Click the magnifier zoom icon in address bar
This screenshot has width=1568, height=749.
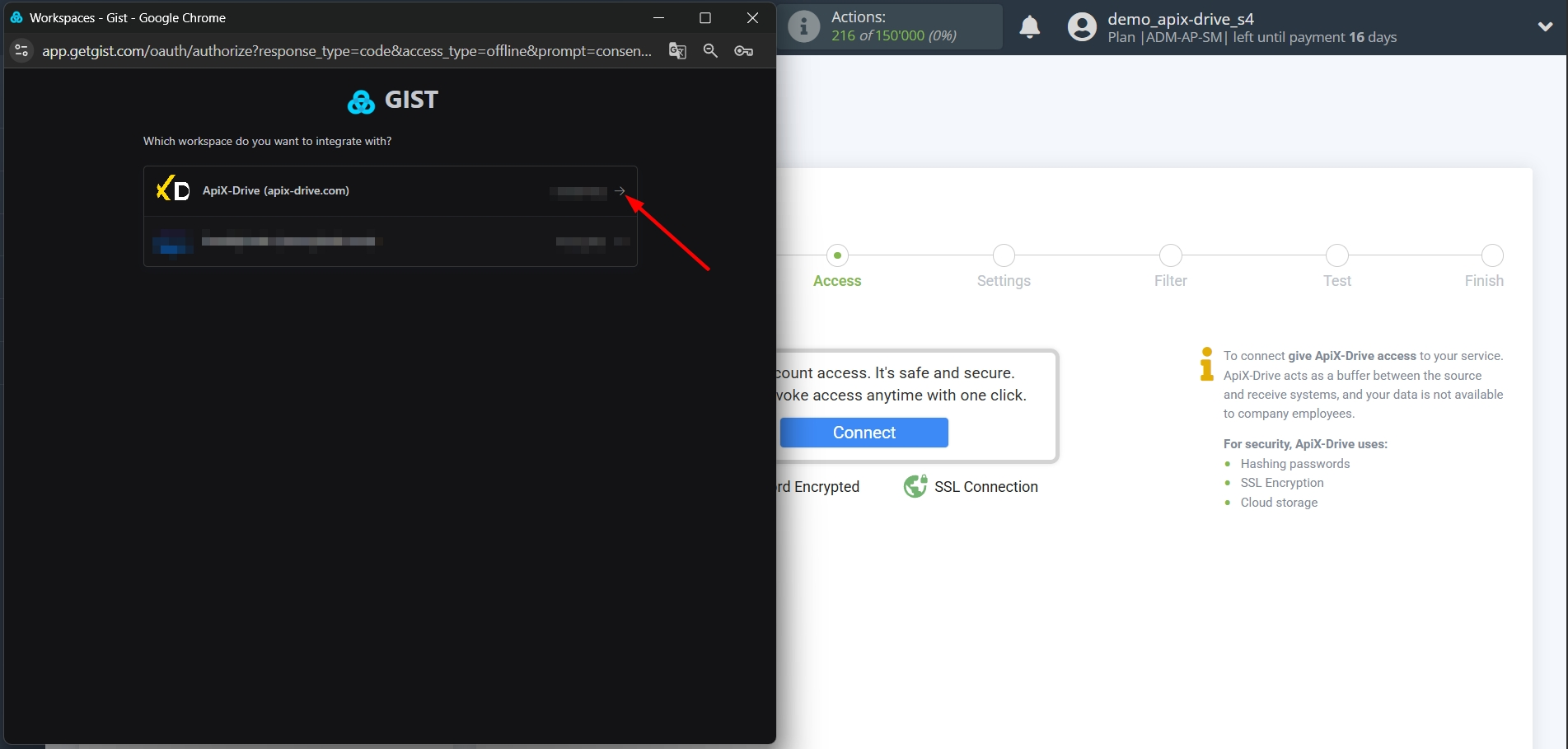pyautogui.click(x=710, y=50)
